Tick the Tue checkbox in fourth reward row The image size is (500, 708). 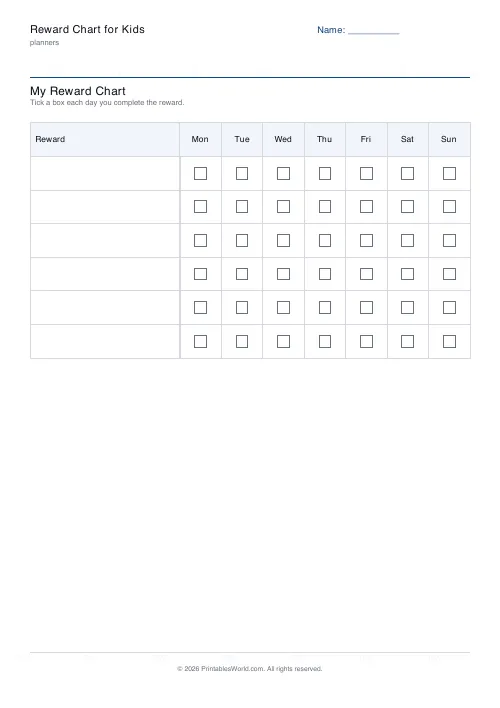[242, 274]
